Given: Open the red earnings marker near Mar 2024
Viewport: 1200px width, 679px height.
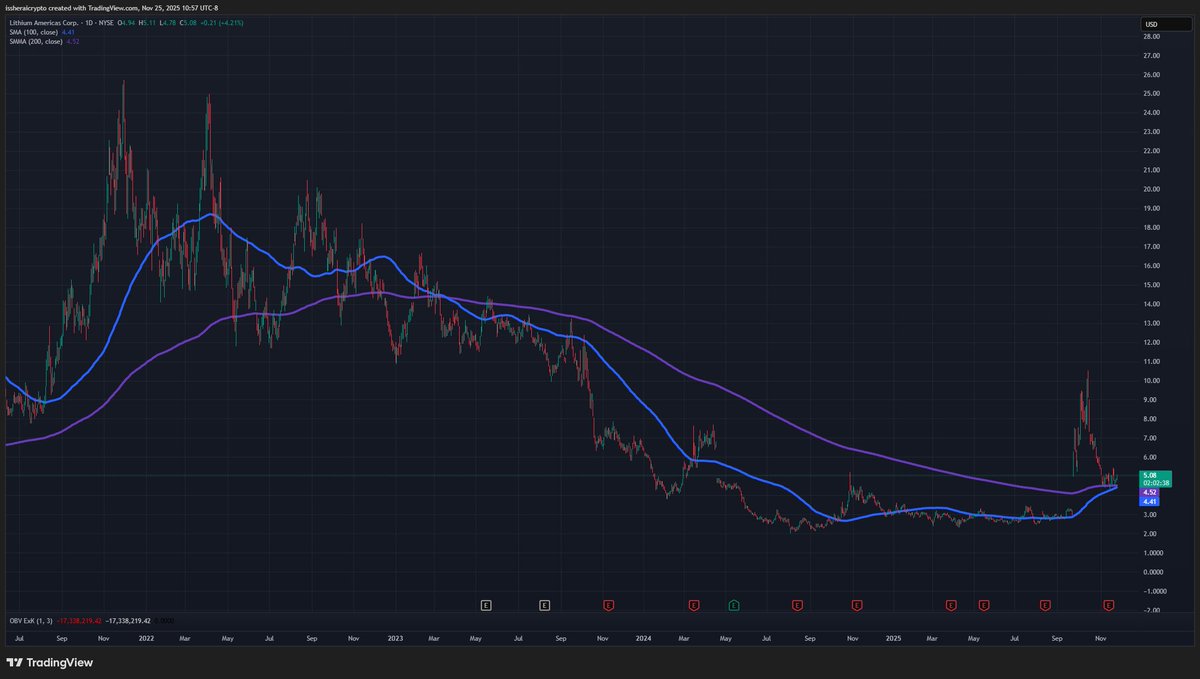Looking at the screenshot, I should 694,605.
